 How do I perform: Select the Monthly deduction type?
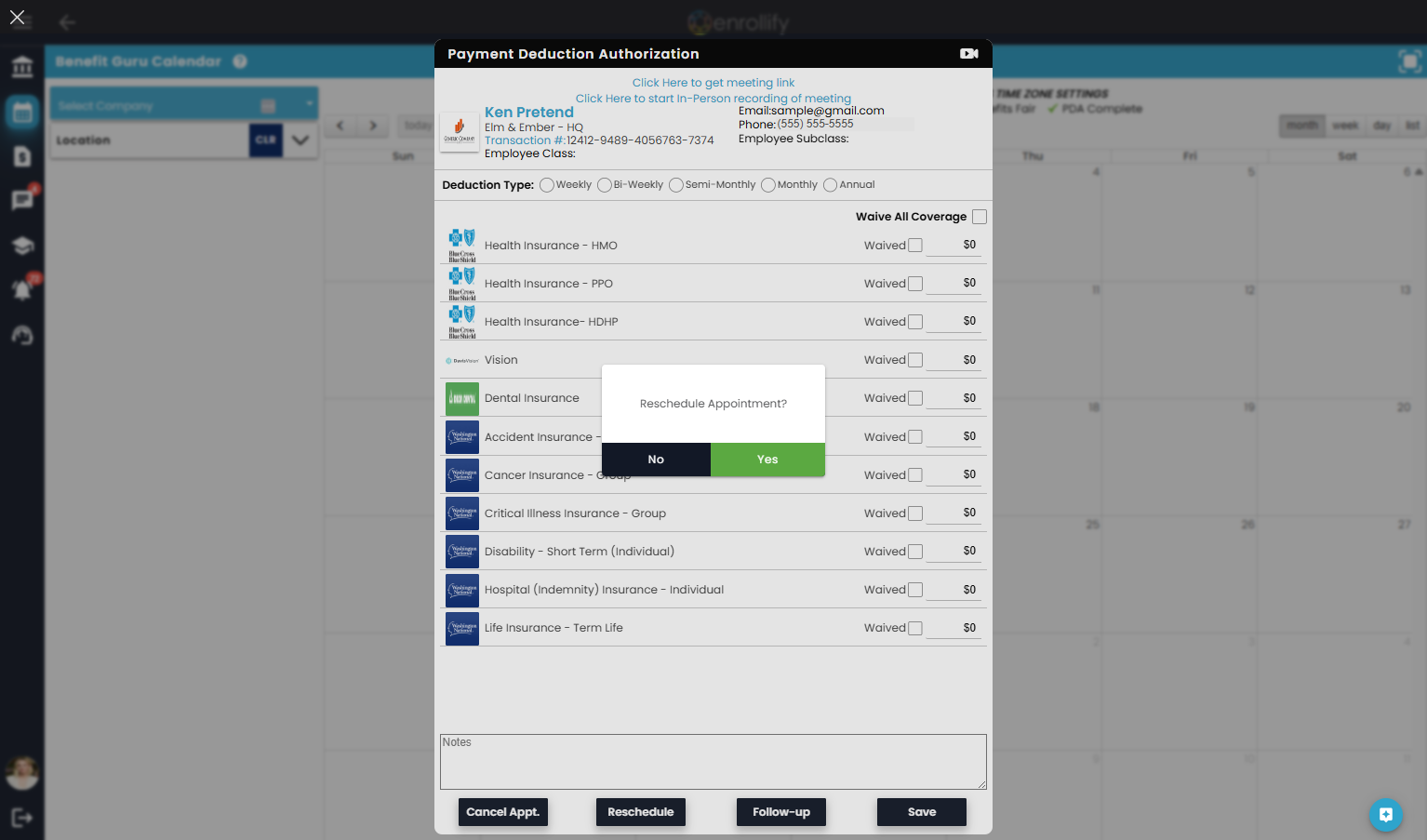768,185
